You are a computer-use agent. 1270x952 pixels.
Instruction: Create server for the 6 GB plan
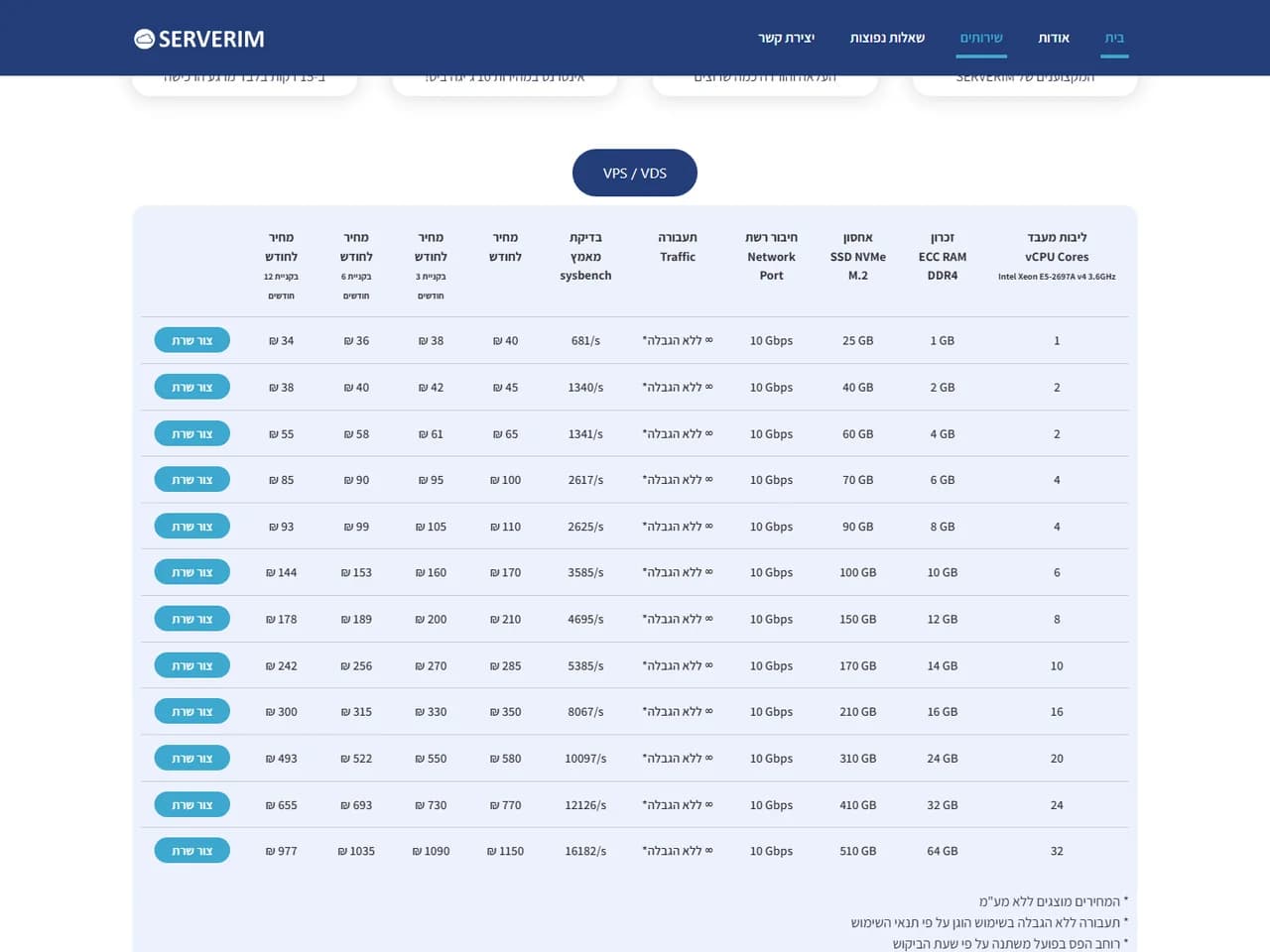(x=191, y=479)
